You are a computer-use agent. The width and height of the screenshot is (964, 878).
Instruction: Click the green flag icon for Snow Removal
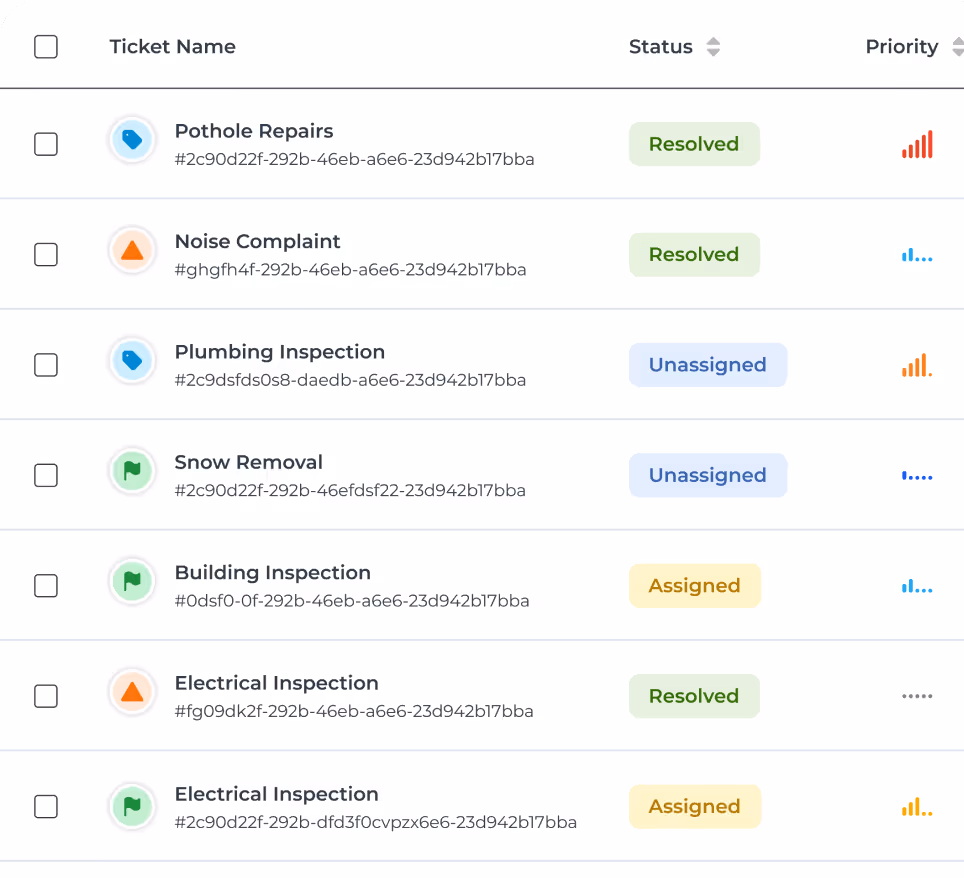tap(132, 471)
